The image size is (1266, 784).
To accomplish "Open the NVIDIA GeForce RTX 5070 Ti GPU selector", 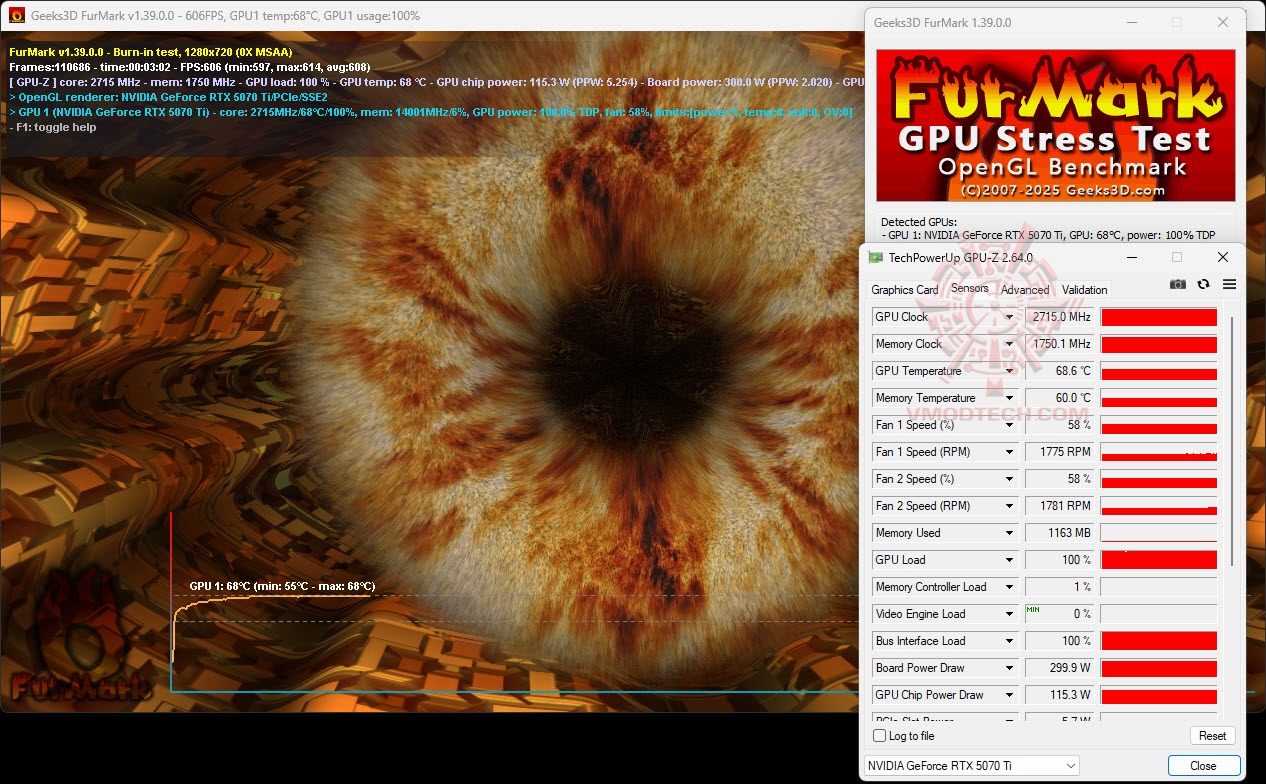I will click(x=971, y=766).
